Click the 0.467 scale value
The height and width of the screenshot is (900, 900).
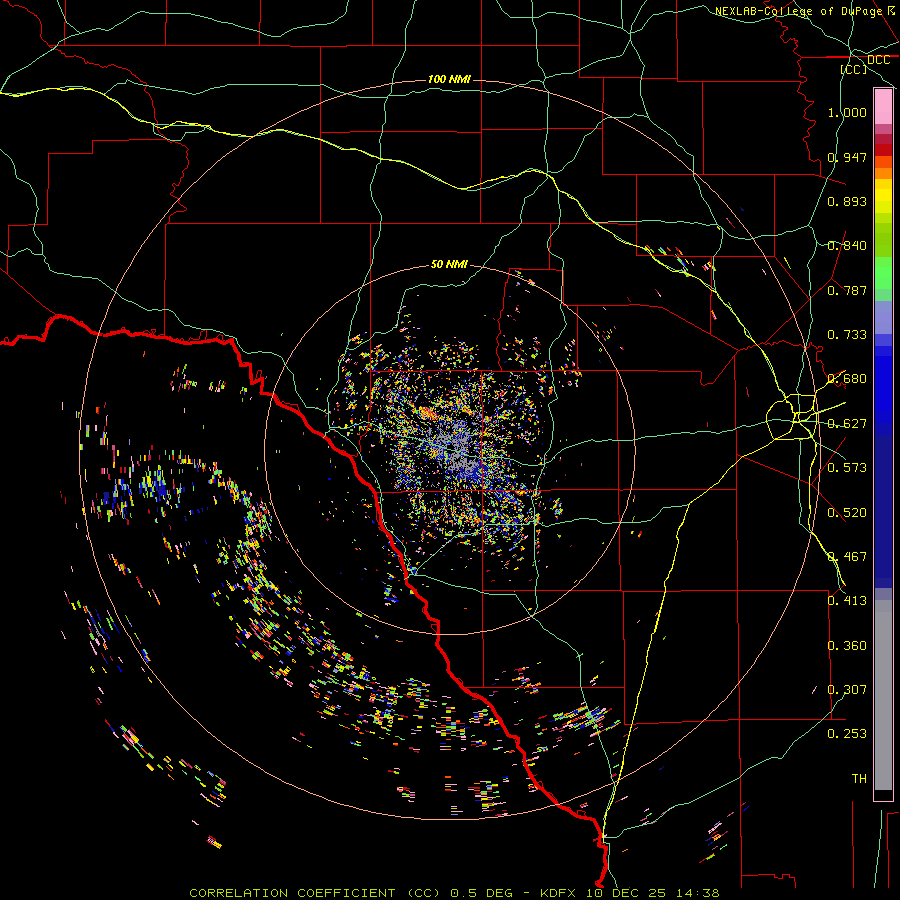tap(847, 557)
